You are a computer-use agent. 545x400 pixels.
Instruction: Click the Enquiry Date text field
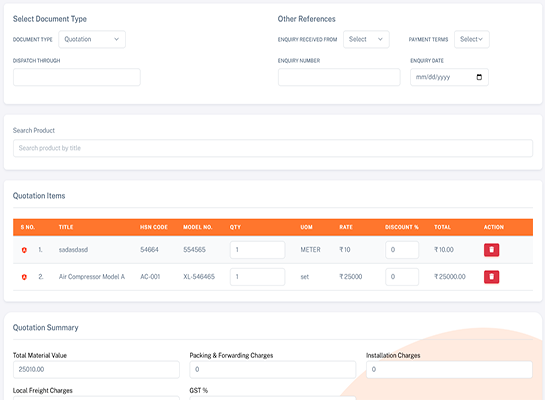(449, 77)
